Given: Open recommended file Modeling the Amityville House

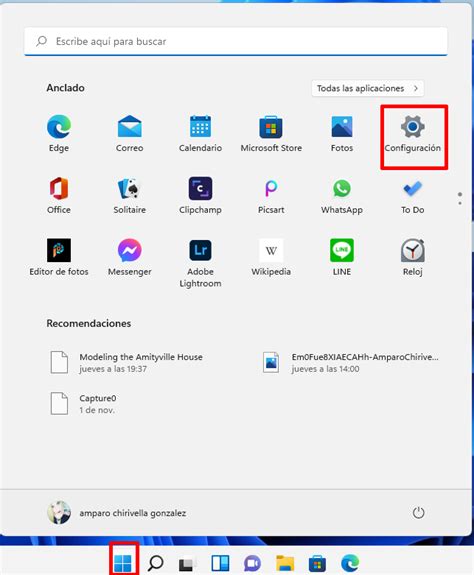Looking at the screenshot, I should click(x=127, y=363).
